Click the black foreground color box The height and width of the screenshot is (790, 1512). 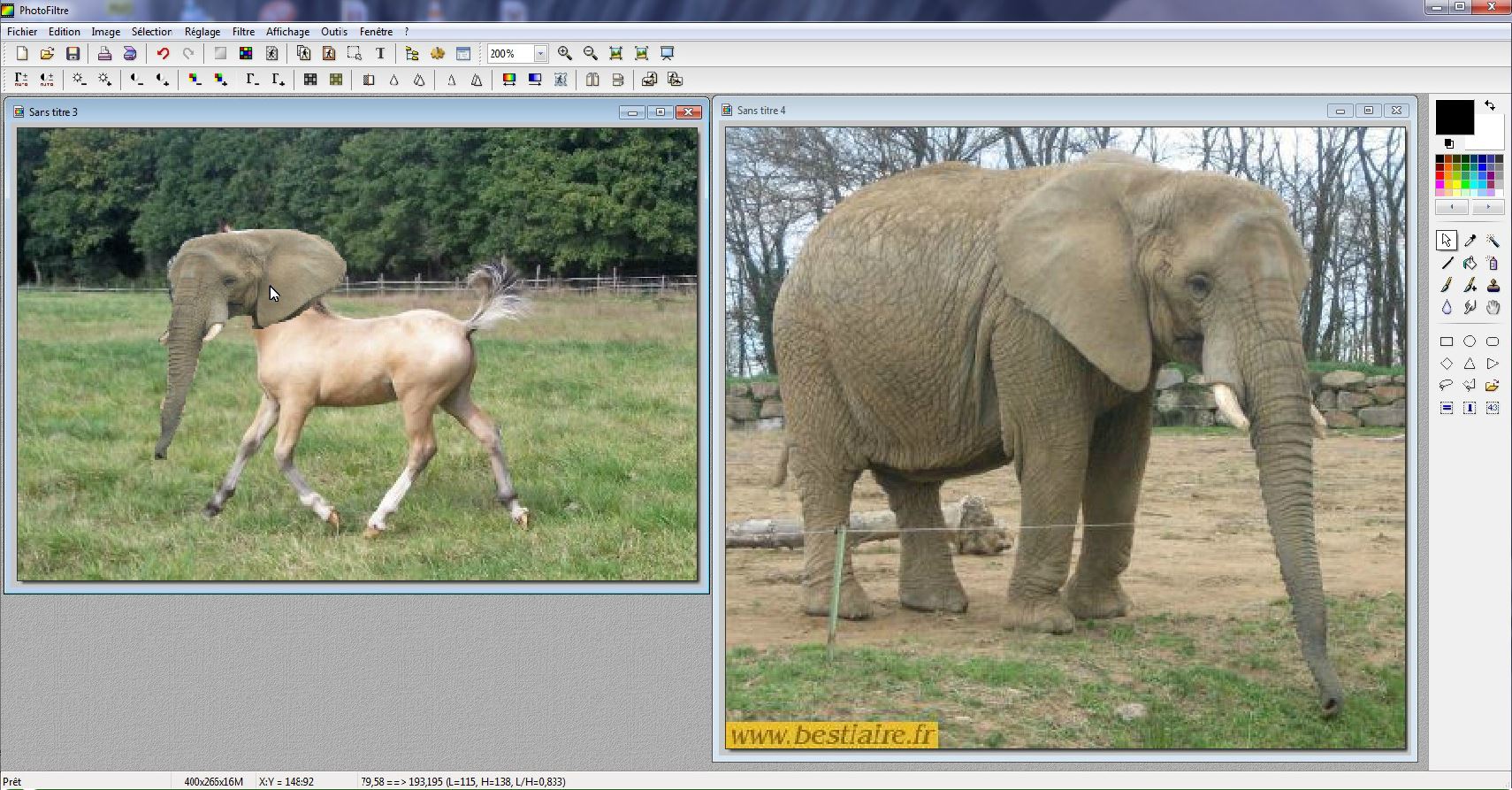click(1454, 117)
